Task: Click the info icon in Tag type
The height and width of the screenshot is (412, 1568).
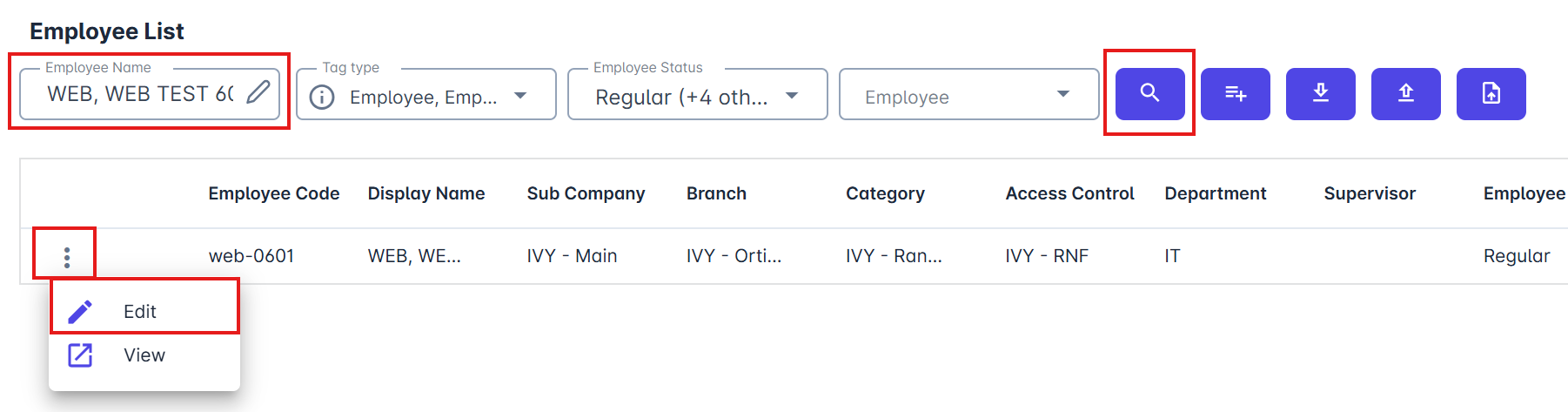Action: tap(322, 97)
